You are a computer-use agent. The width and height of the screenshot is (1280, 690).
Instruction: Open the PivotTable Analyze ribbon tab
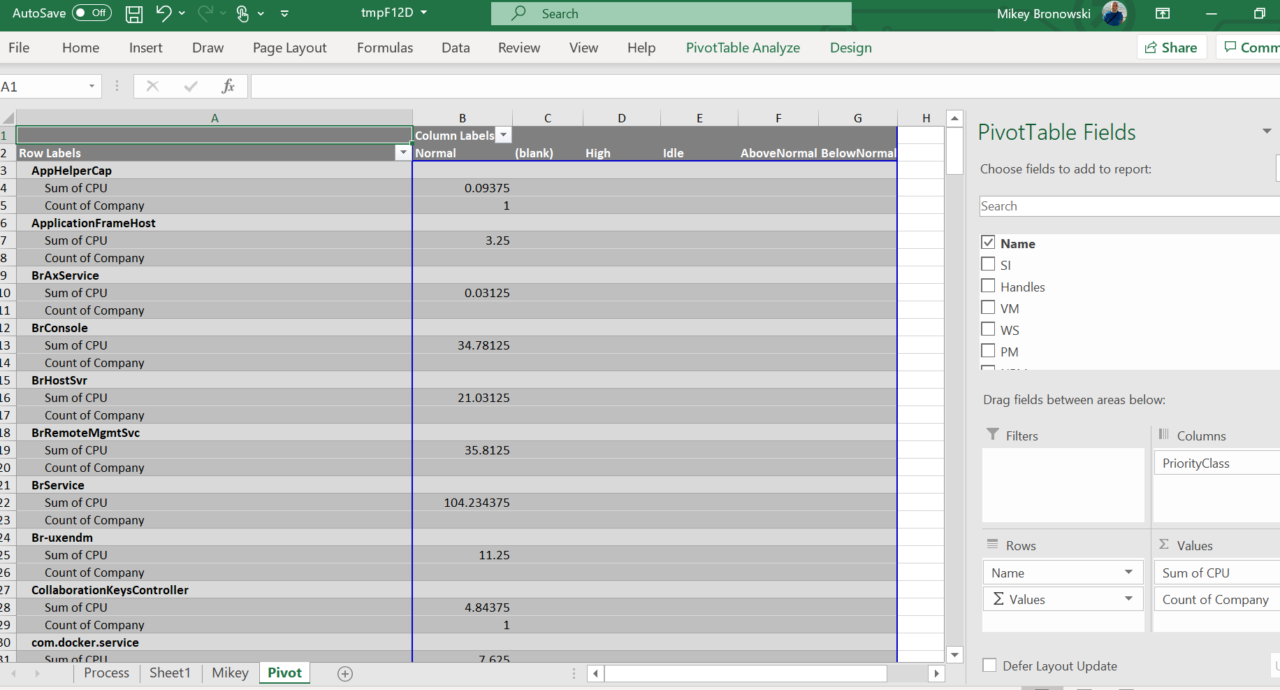[742, 47]
